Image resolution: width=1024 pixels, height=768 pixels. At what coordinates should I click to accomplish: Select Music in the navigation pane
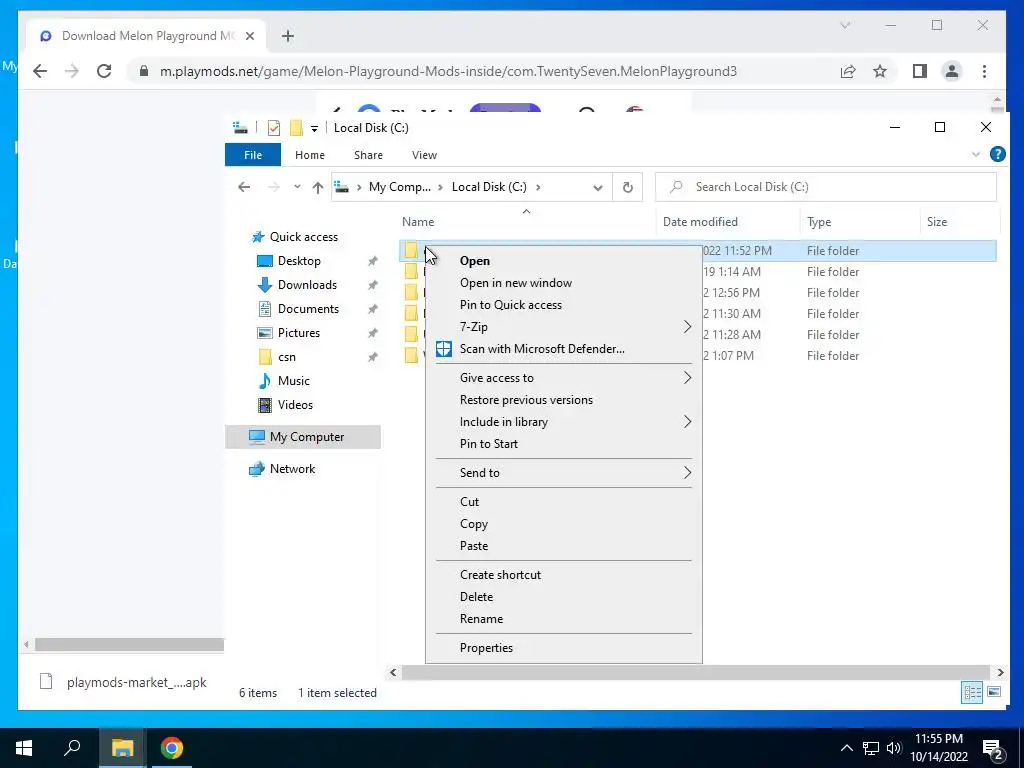[293, 381]
